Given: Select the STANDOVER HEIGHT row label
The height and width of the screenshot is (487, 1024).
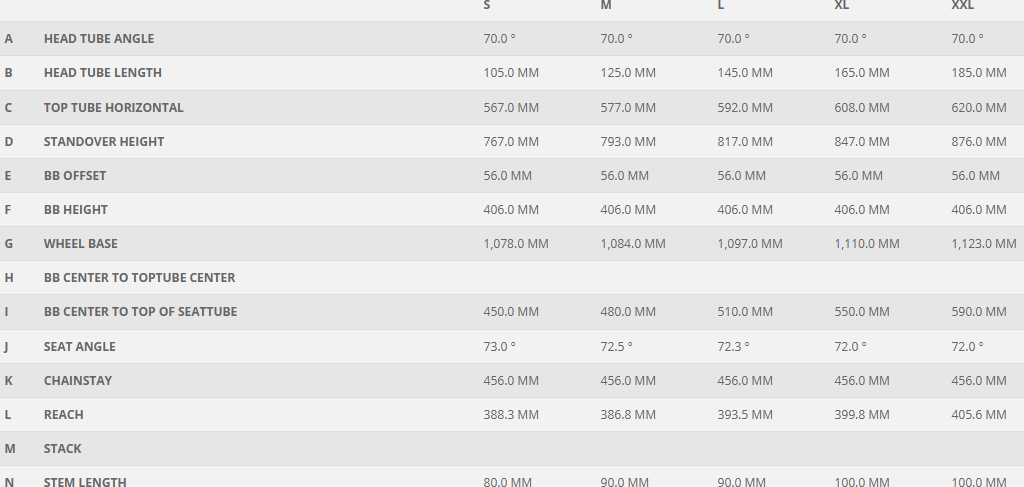Looking at the screenshot, I should click(103, 142).
